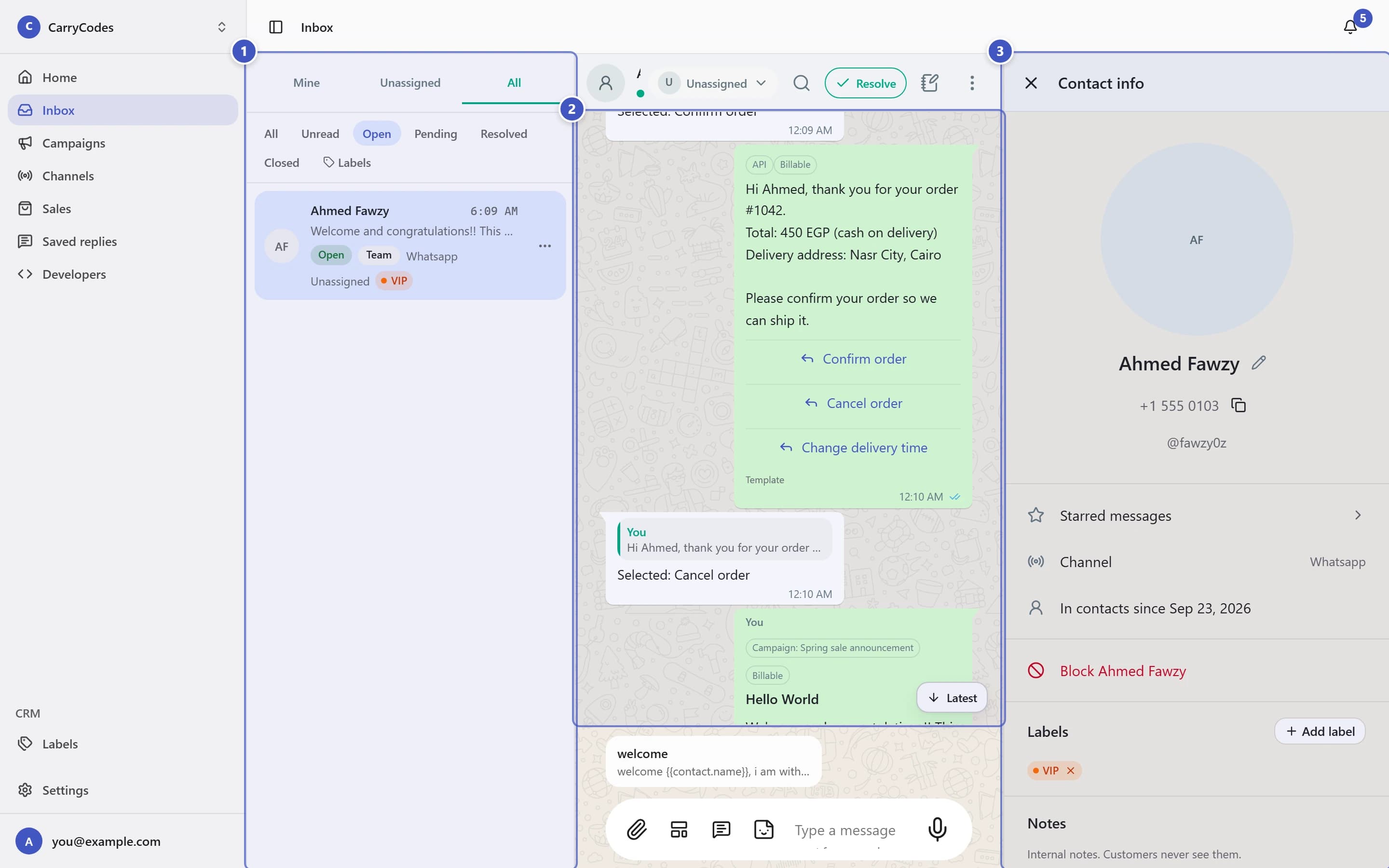
Task: Open Developers section in sidebar
Action: [x=122, y=274]
